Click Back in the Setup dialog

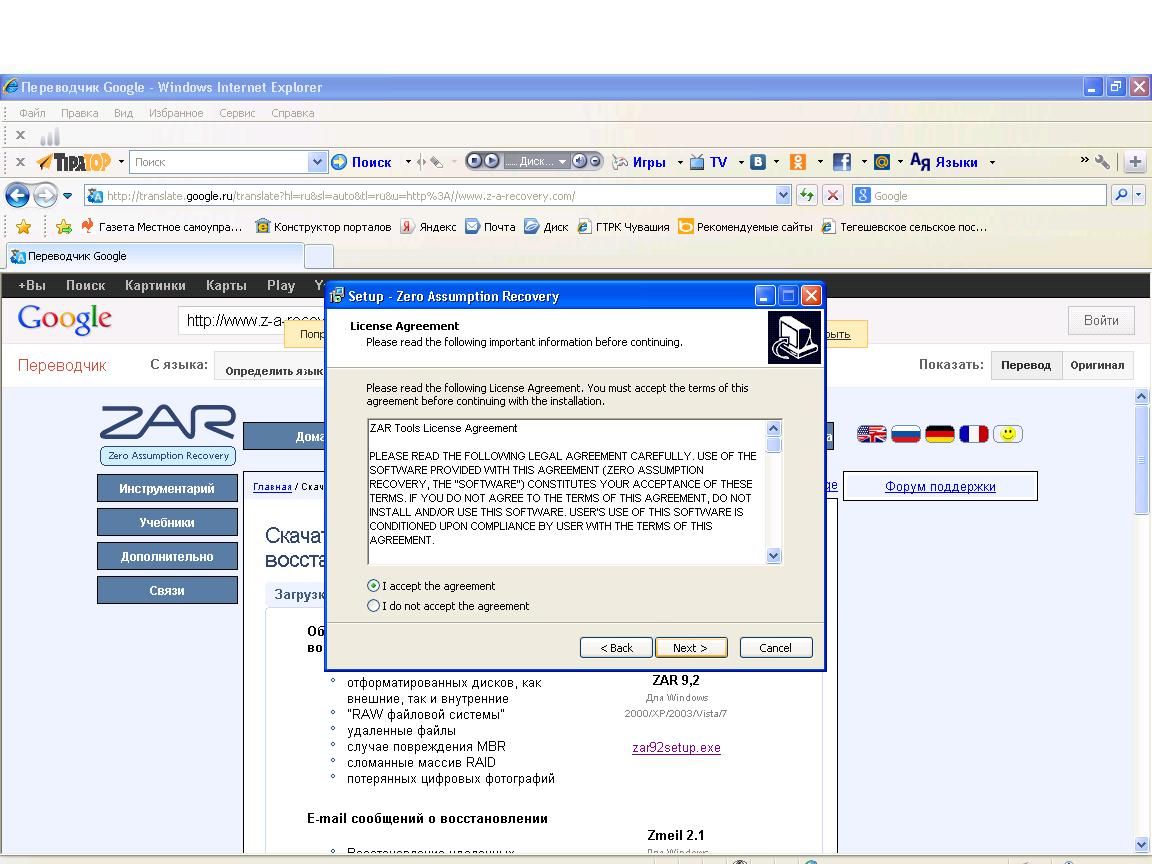pos(616,647)
